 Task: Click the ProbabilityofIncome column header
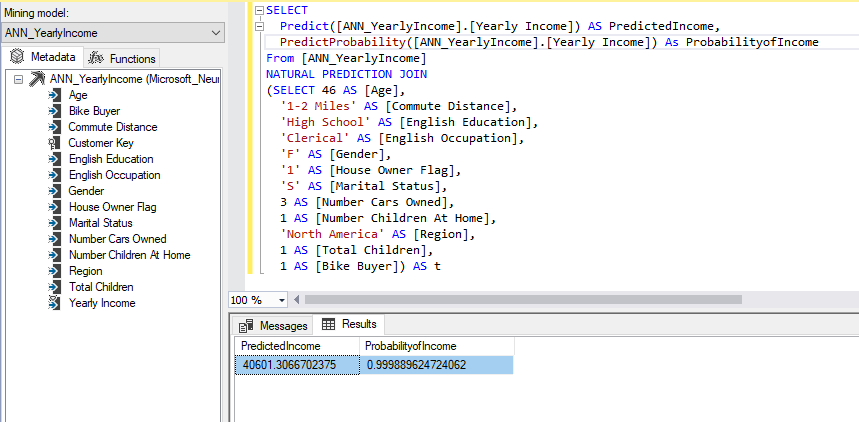(437, 346)
